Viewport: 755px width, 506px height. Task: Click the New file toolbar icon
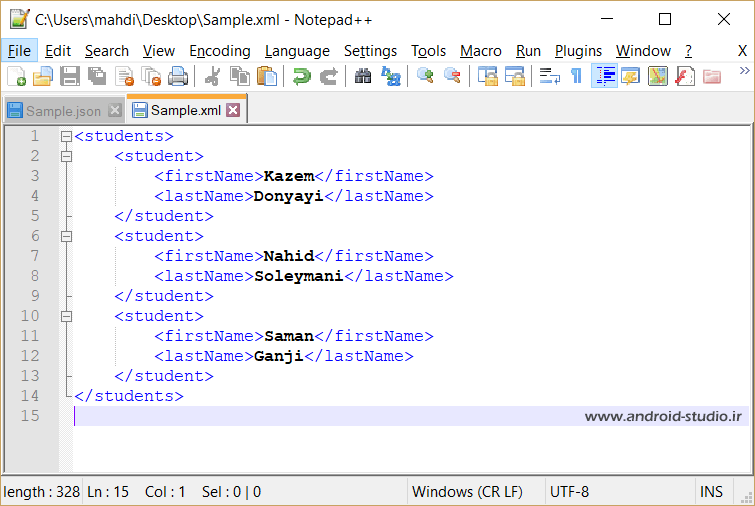(x=17, y=77)
